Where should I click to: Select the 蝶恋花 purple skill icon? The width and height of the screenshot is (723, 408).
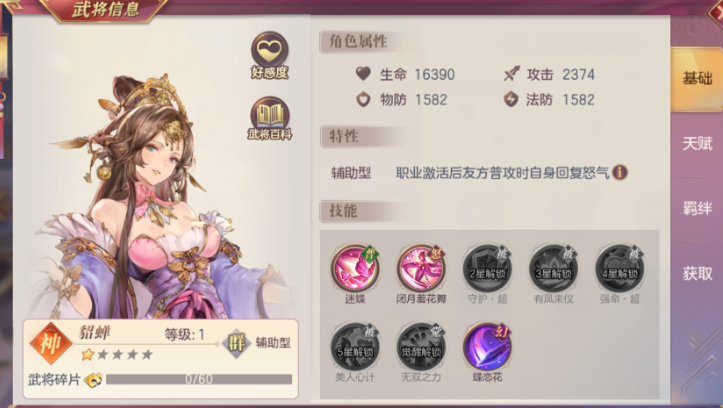click(x=487, y=347)
